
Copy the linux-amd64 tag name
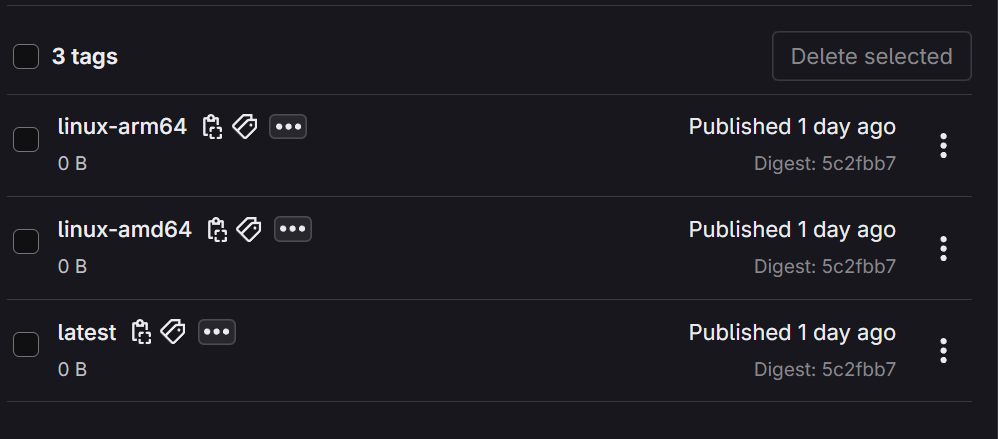click(217, 230)
